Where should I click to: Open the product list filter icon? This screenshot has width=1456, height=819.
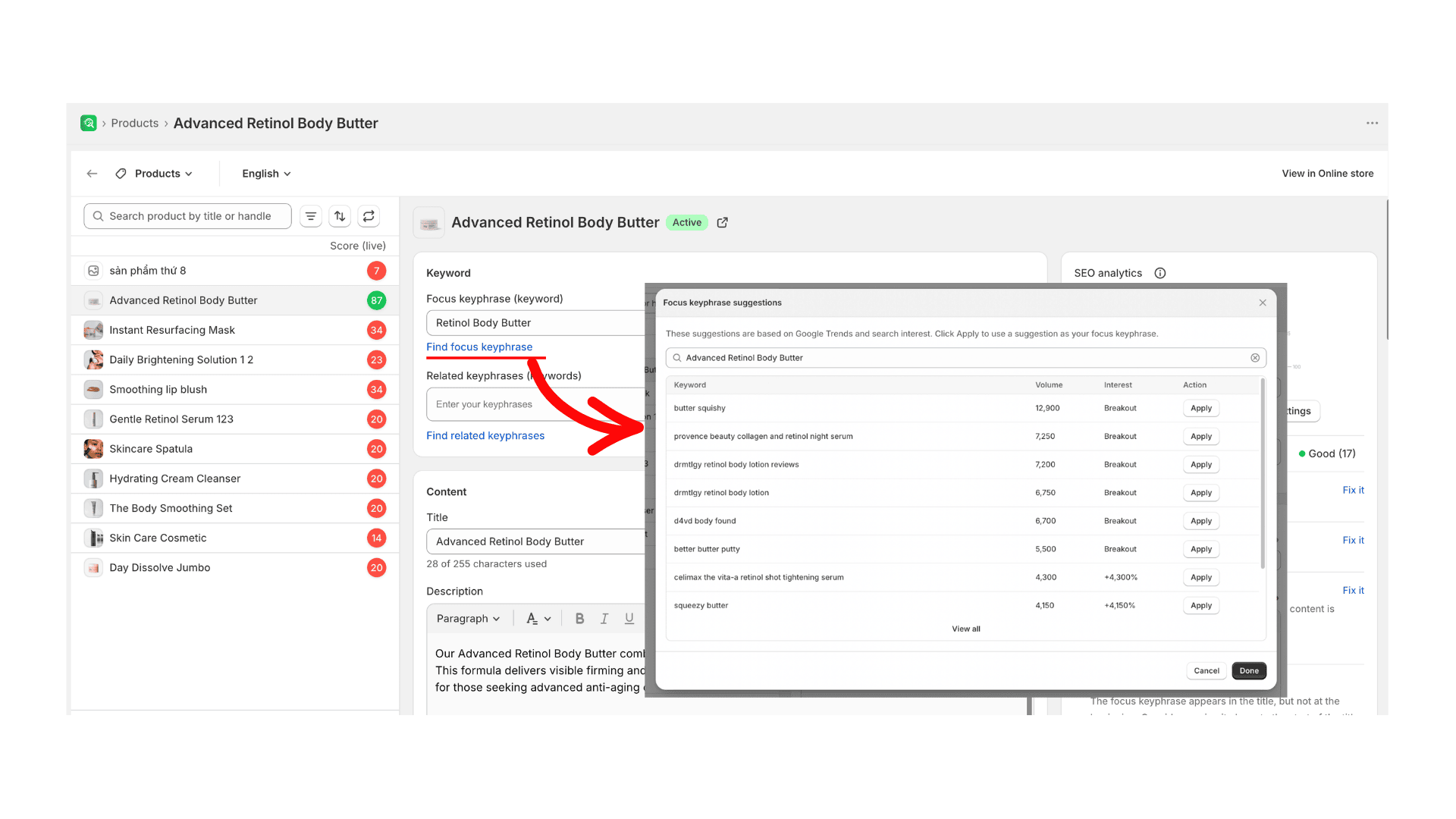coord(311,216)
